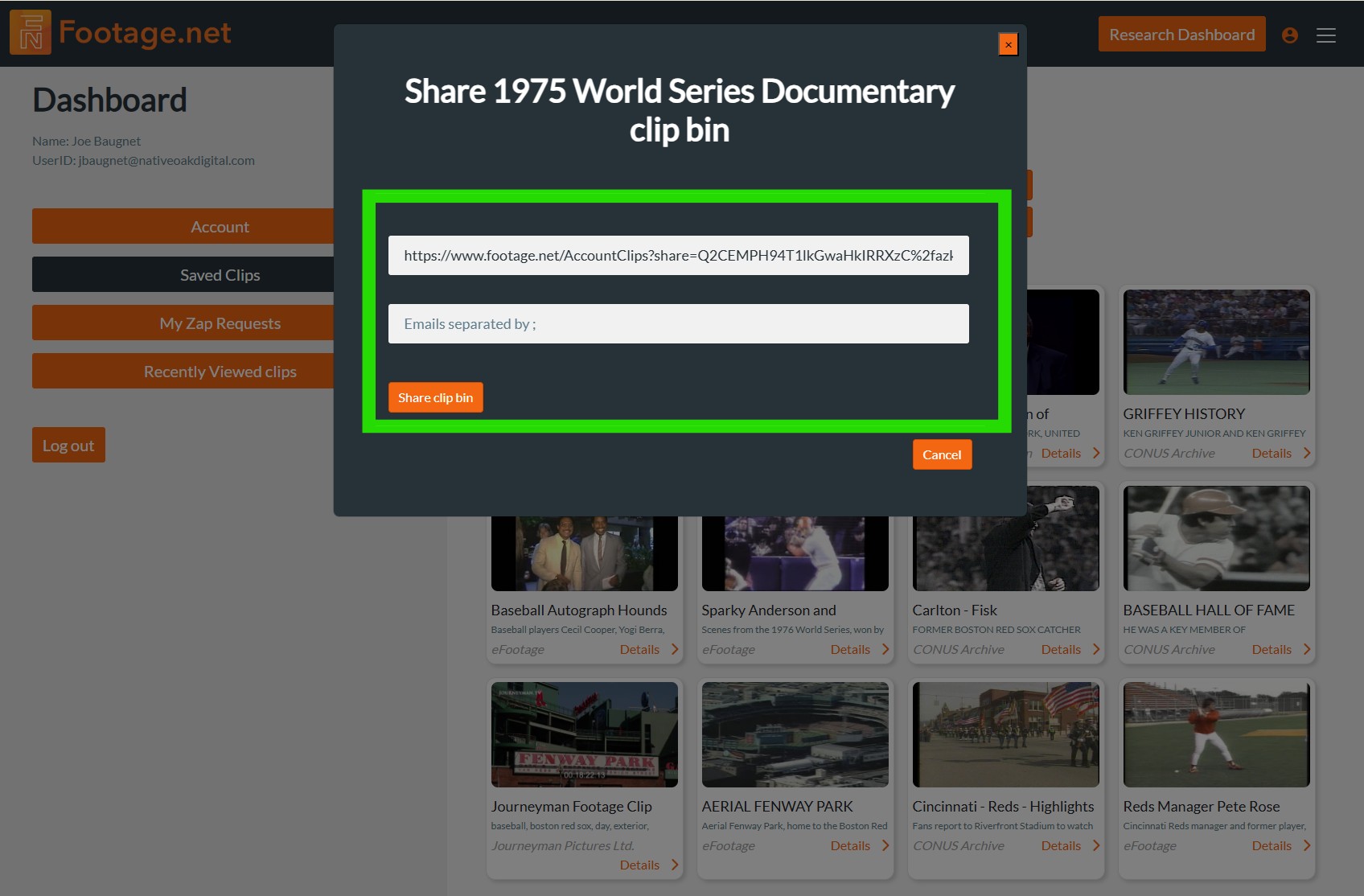
Task: Click chevron beside Reds Manager Pete Rose Details
Action: [1307, 845]
